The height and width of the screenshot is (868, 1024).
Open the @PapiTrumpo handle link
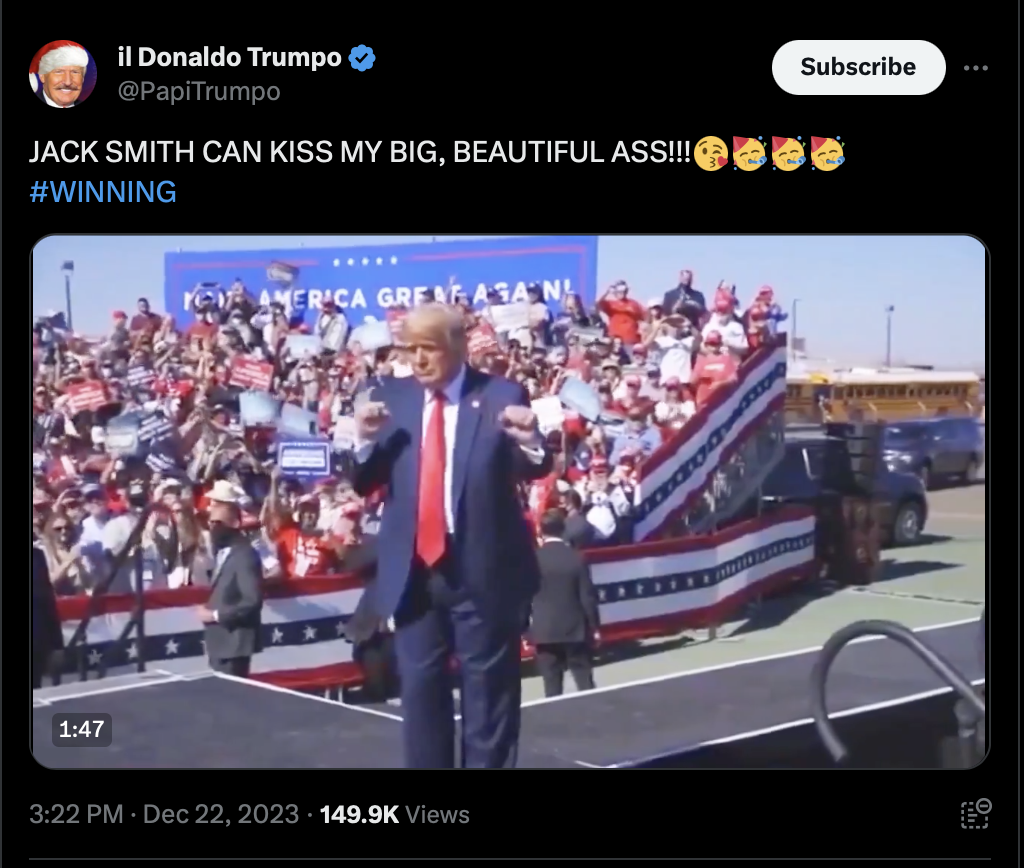[x=199, y=91]
